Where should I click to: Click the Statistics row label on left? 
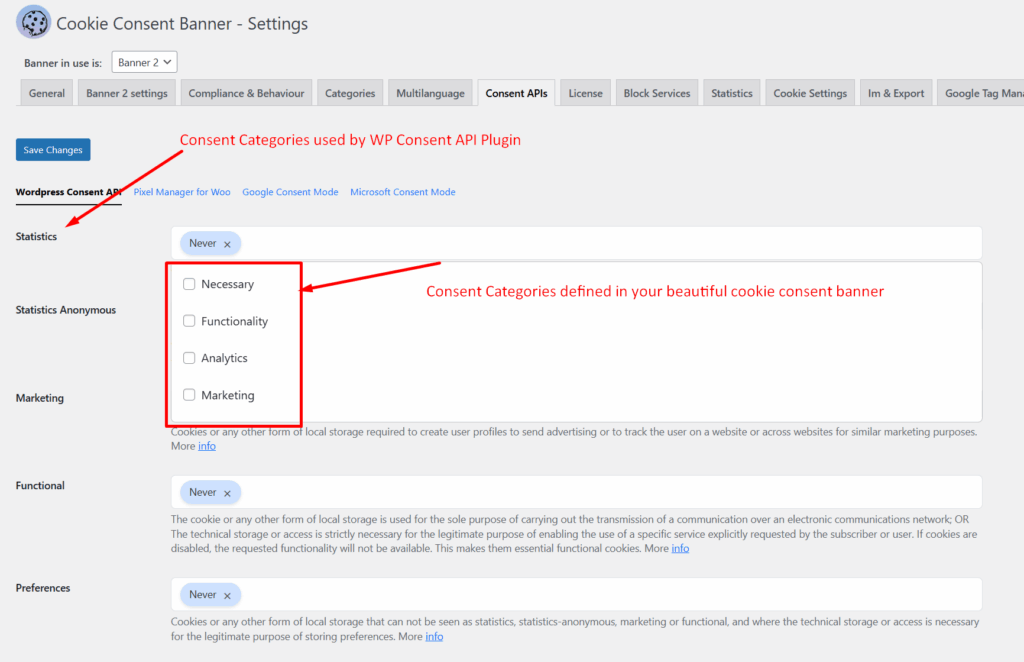point(37,236)
